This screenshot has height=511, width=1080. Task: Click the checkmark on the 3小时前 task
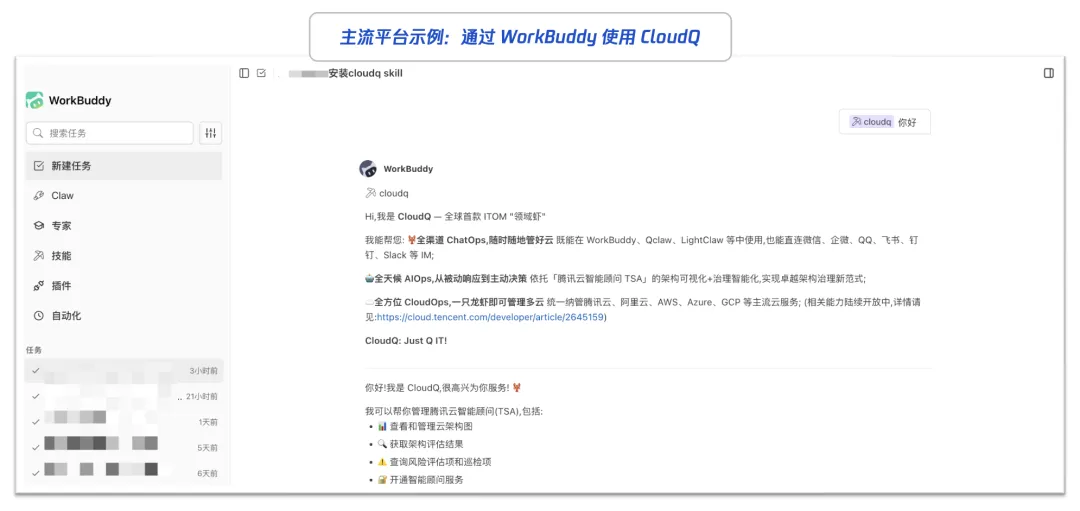[x=36, y=371]
